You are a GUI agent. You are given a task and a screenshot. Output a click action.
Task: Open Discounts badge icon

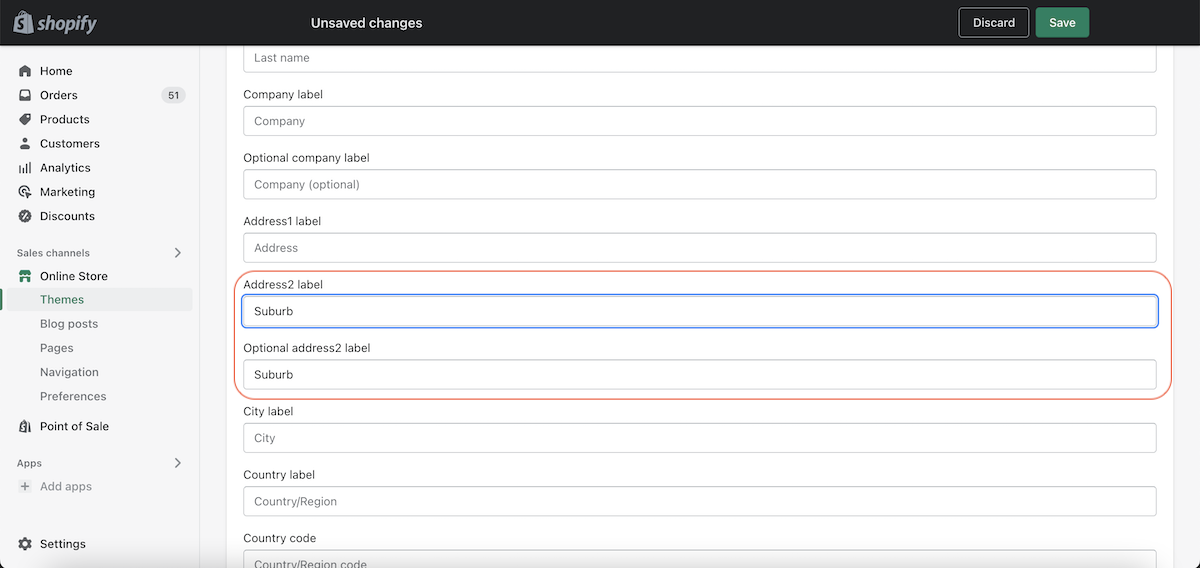[25, 216]
